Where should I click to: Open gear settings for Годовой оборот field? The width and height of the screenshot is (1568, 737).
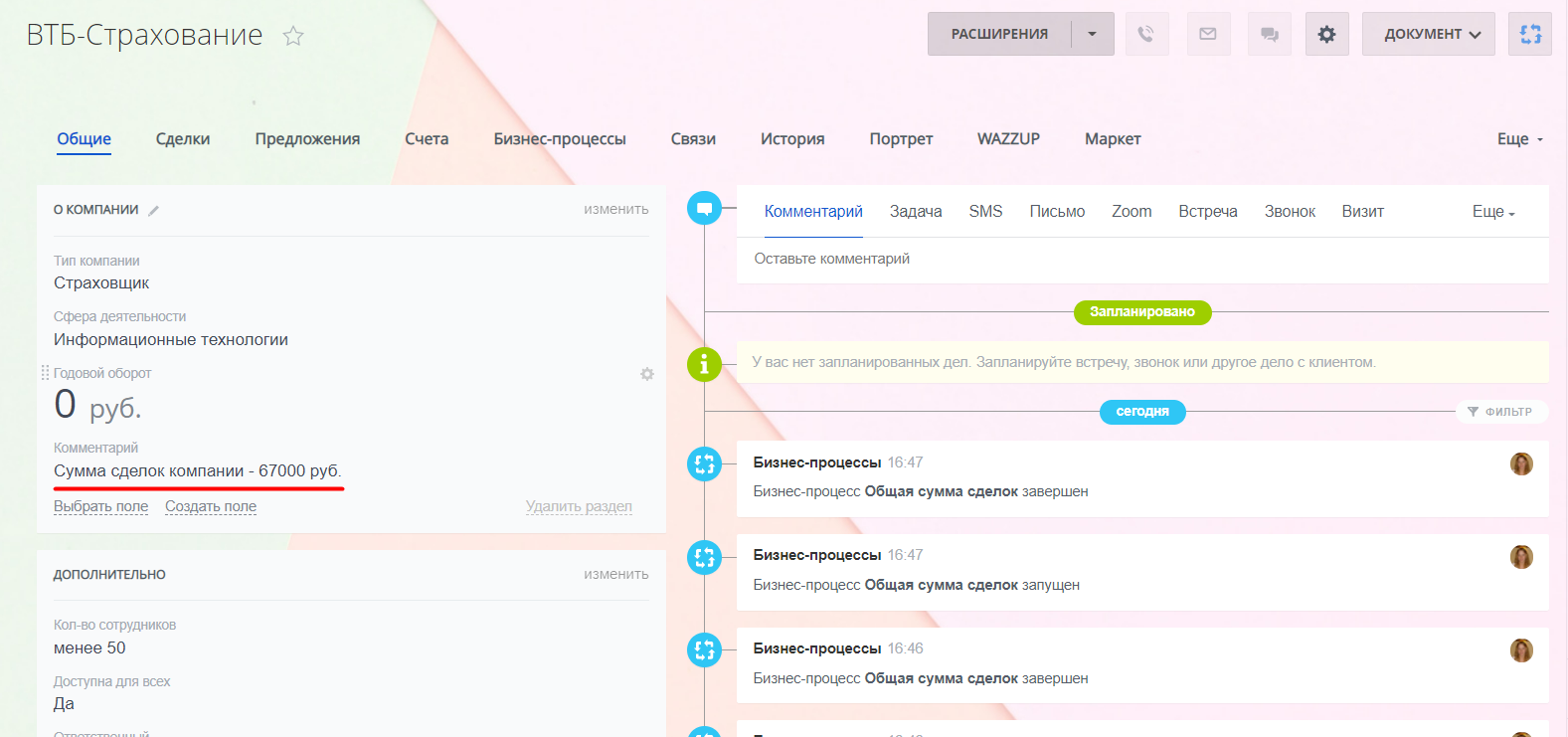click(647, 374)
